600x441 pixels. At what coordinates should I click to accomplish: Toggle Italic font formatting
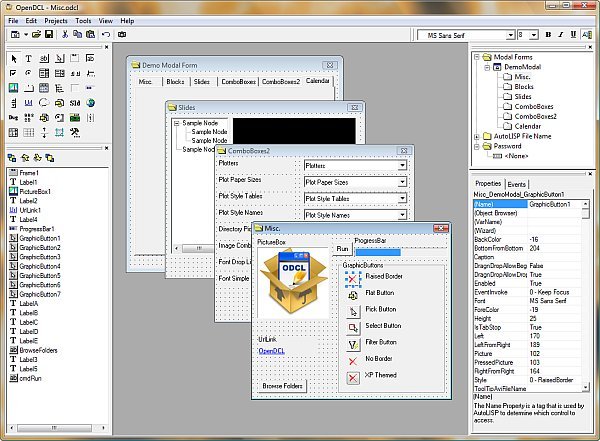[561, 35]
